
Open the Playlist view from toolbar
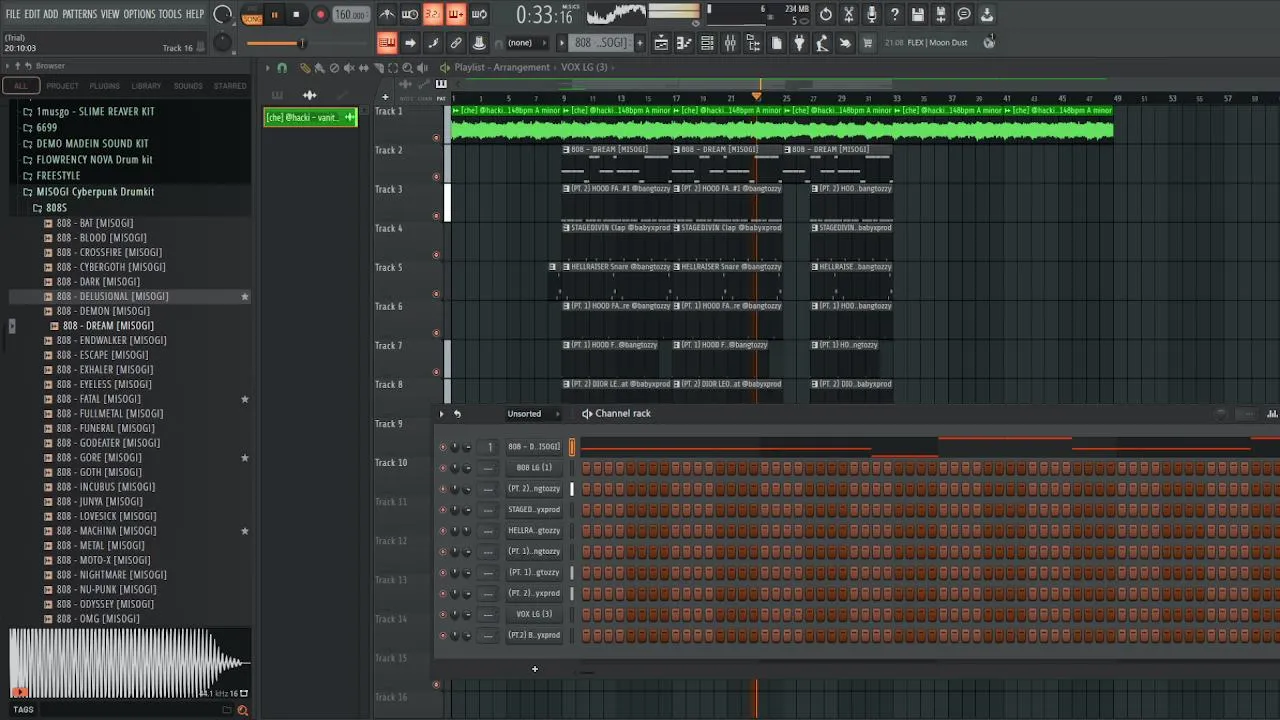pos(660,43)
